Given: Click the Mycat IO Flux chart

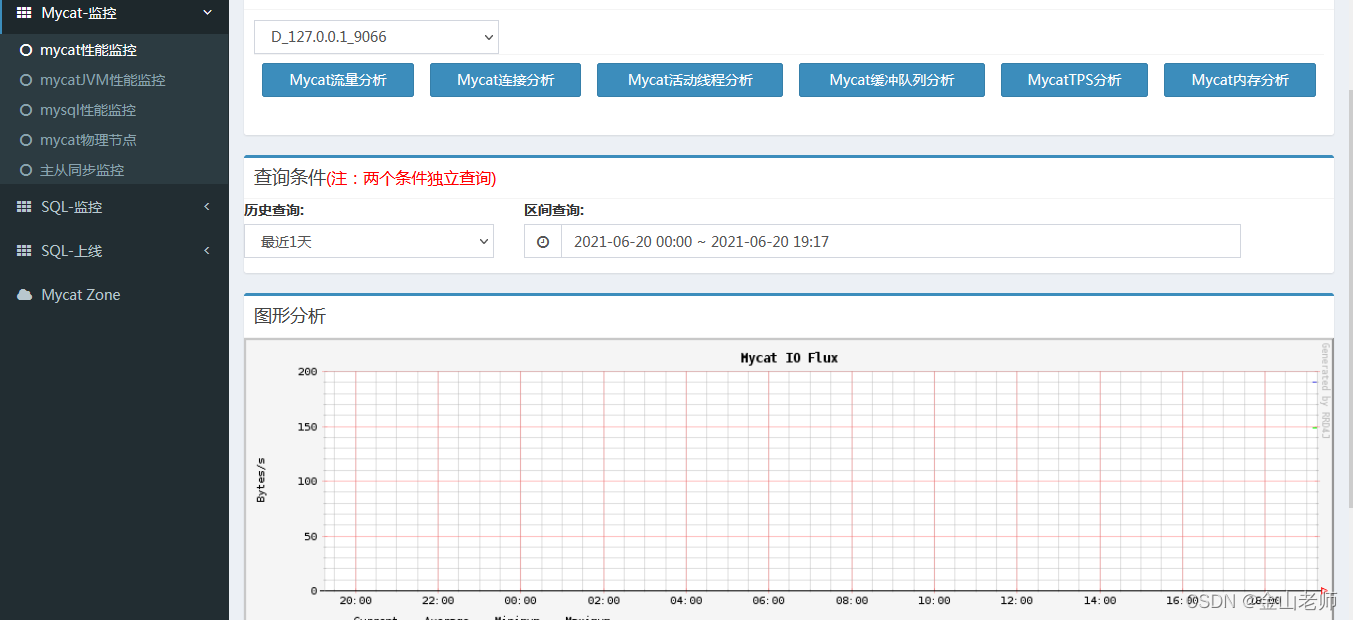Looking at the screenshot, I should (789, 479).
